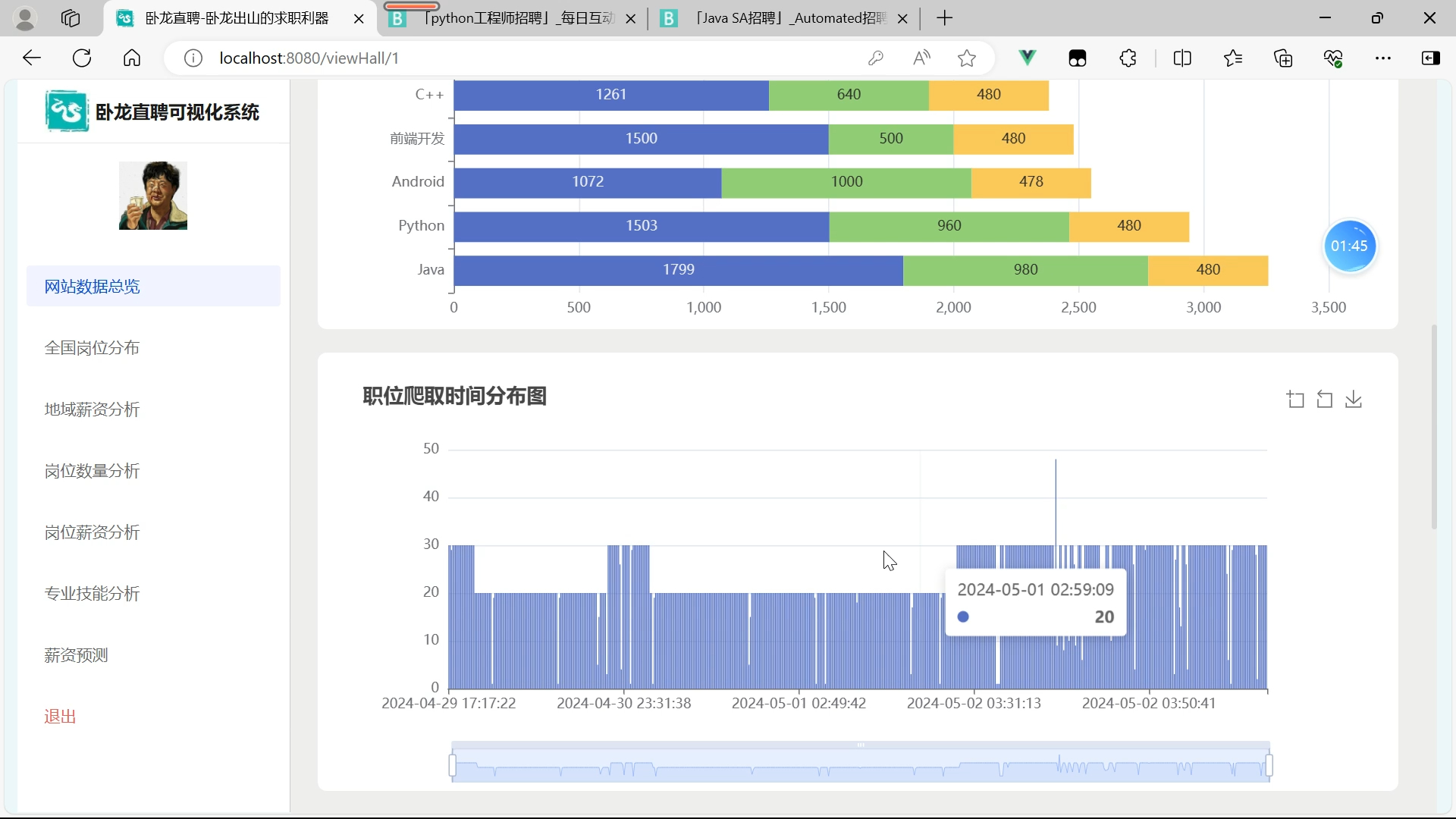The height and width of the screenshot is (819, 1456).
Task: Reload the page with the refresh icon
Action: pos(82,58)
